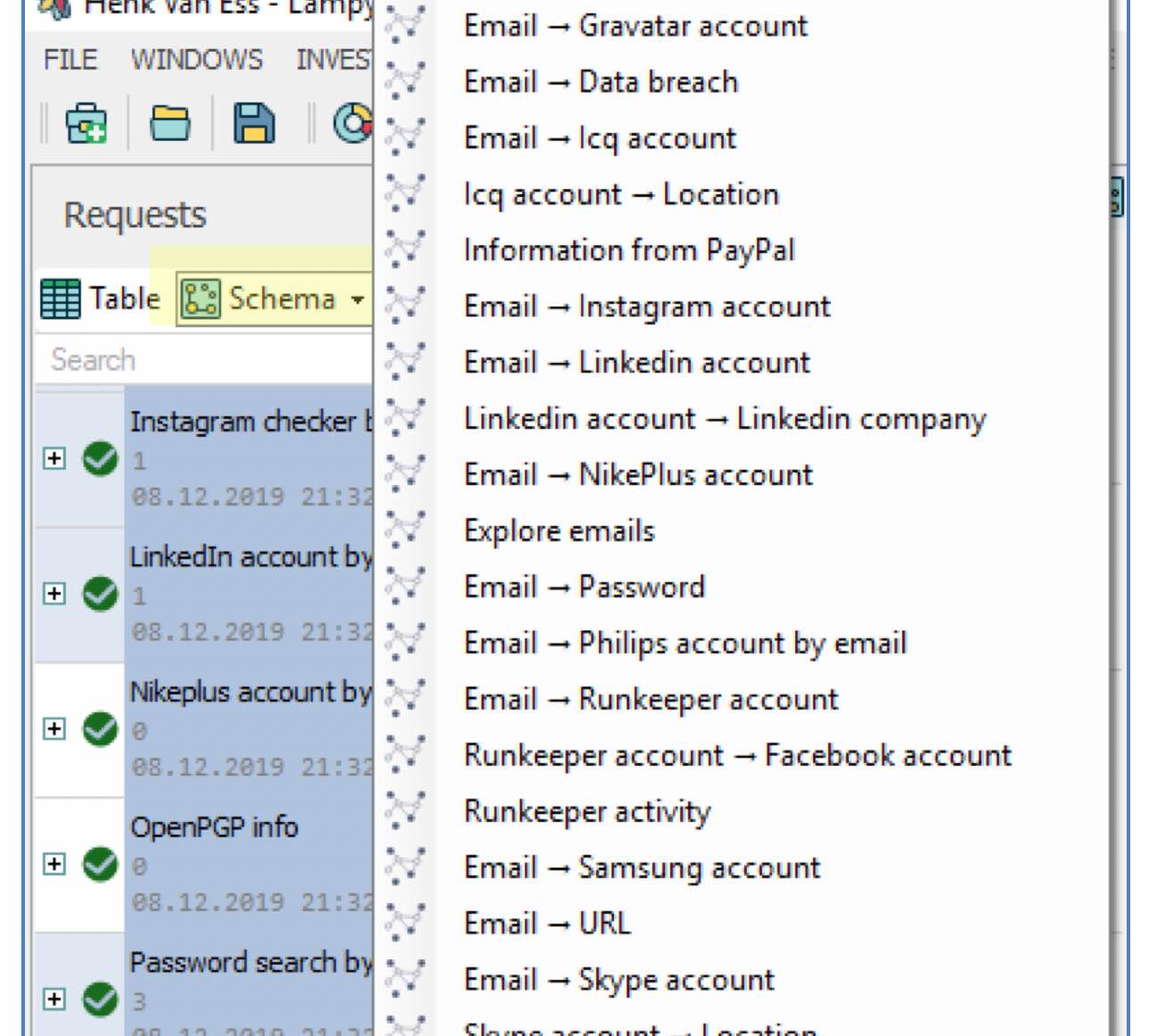The height and width of the screenshot is (1036, 1157).
Task: Click icon beside Runkeeper activity
Action: (x=406, y=811)
